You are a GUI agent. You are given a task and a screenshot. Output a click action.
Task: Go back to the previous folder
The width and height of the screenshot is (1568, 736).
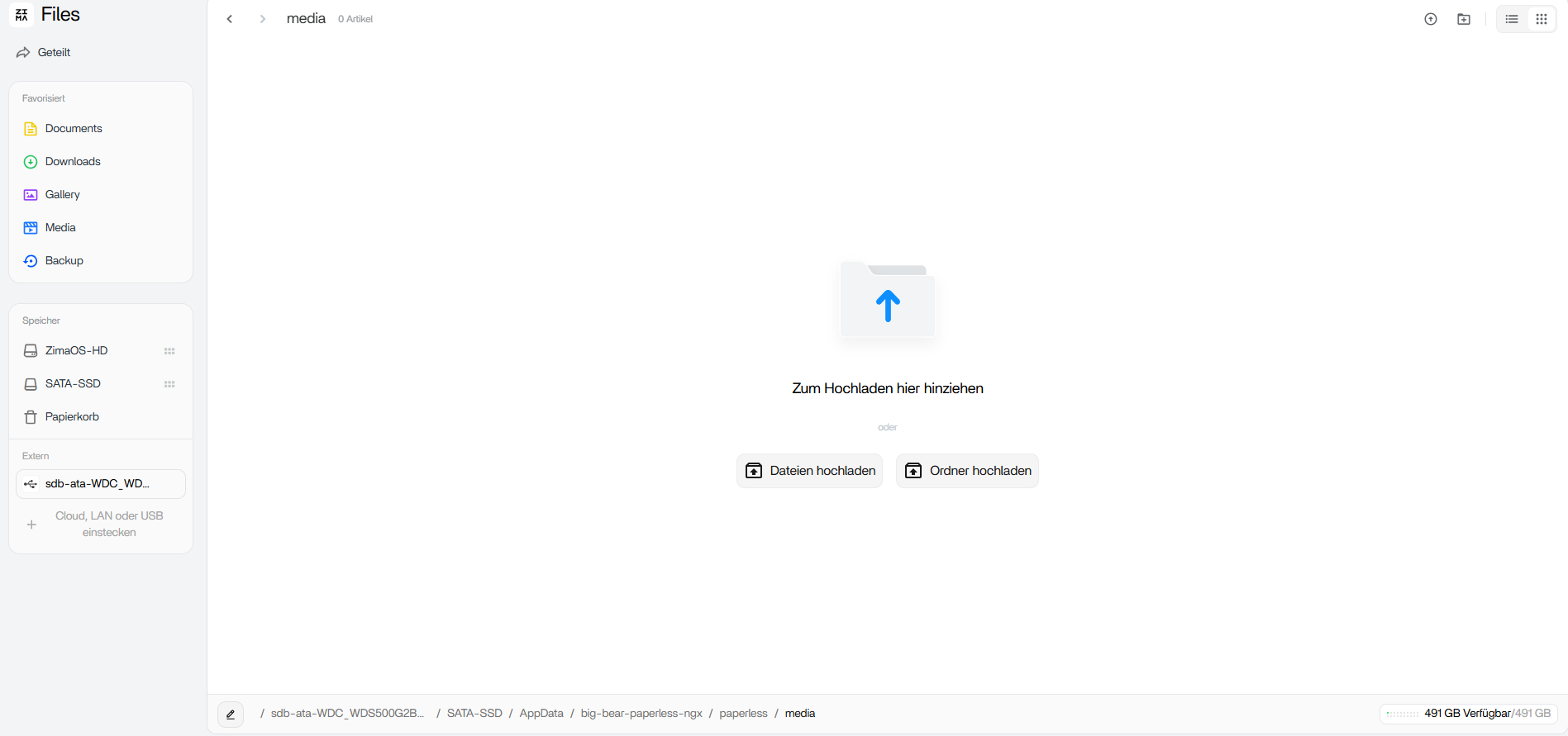tap(230, 19)
